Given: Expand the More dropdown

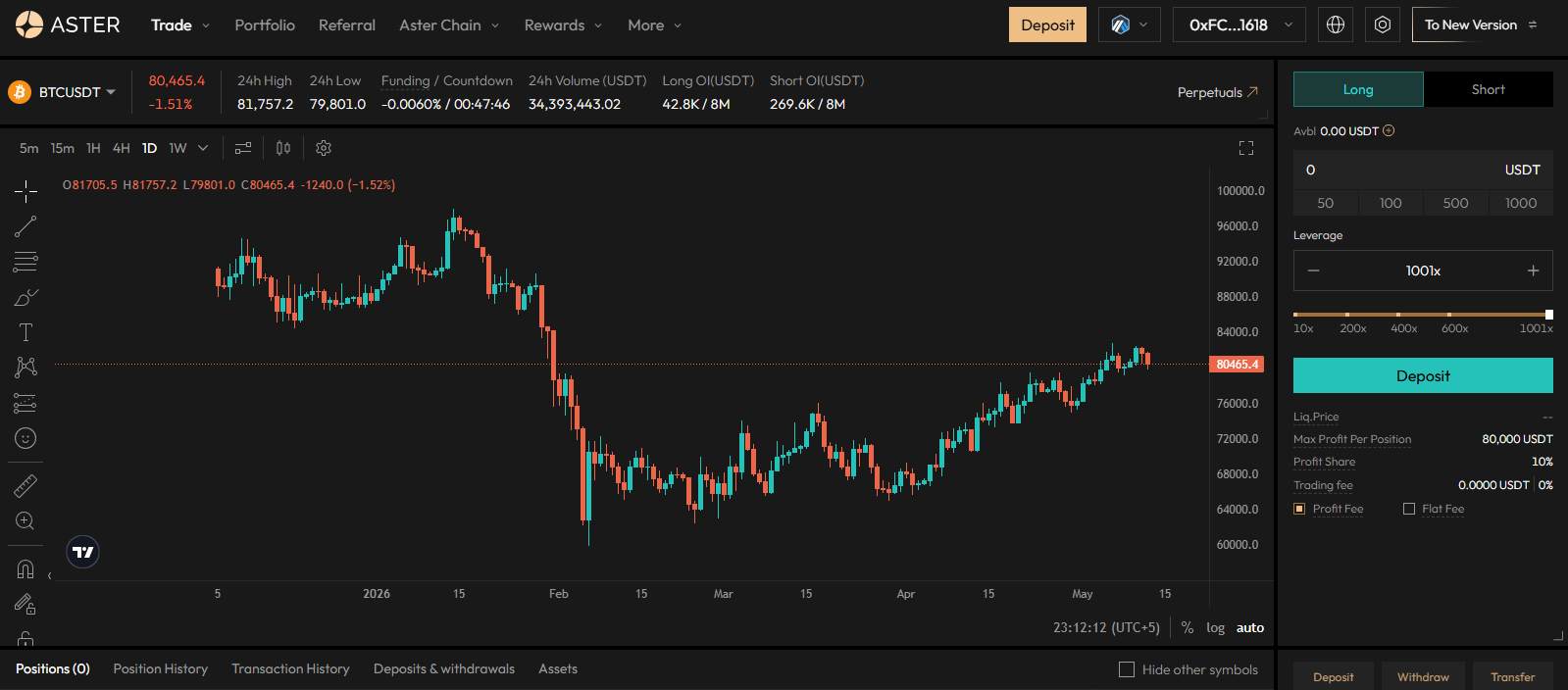Looking at the screenshot, I should pyautogui.click(x=654, y=25).
